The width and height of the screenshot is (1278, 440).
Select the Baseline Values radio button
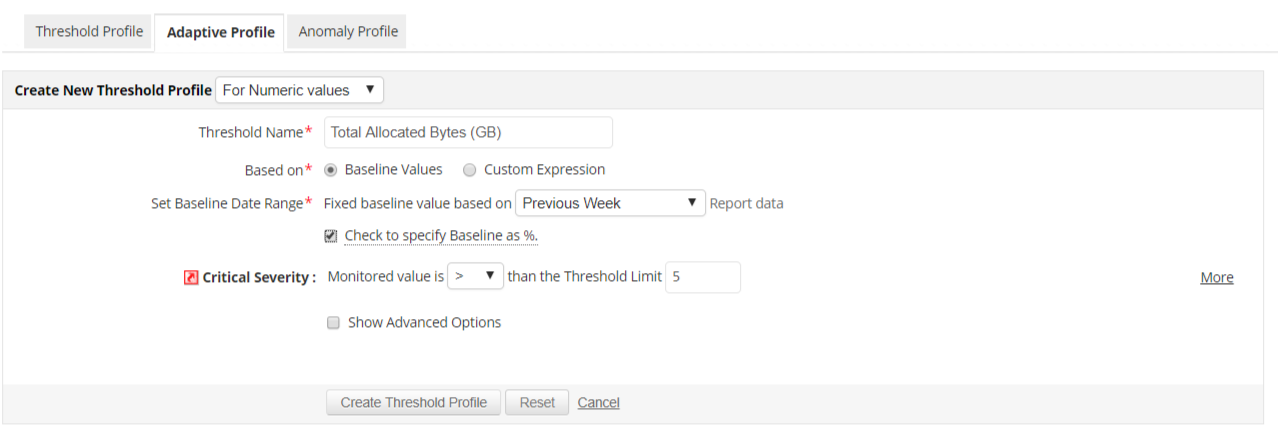tap(331, 170)
